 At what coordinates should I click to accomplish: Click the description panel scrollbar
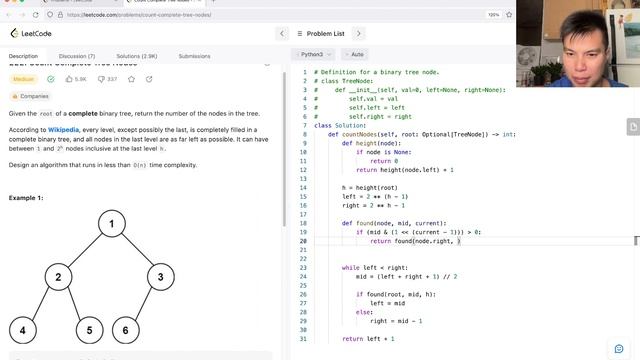coord(284,149)
